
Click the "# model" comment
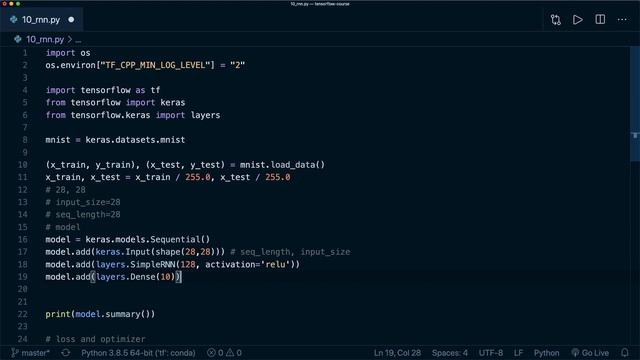point(63,227)
